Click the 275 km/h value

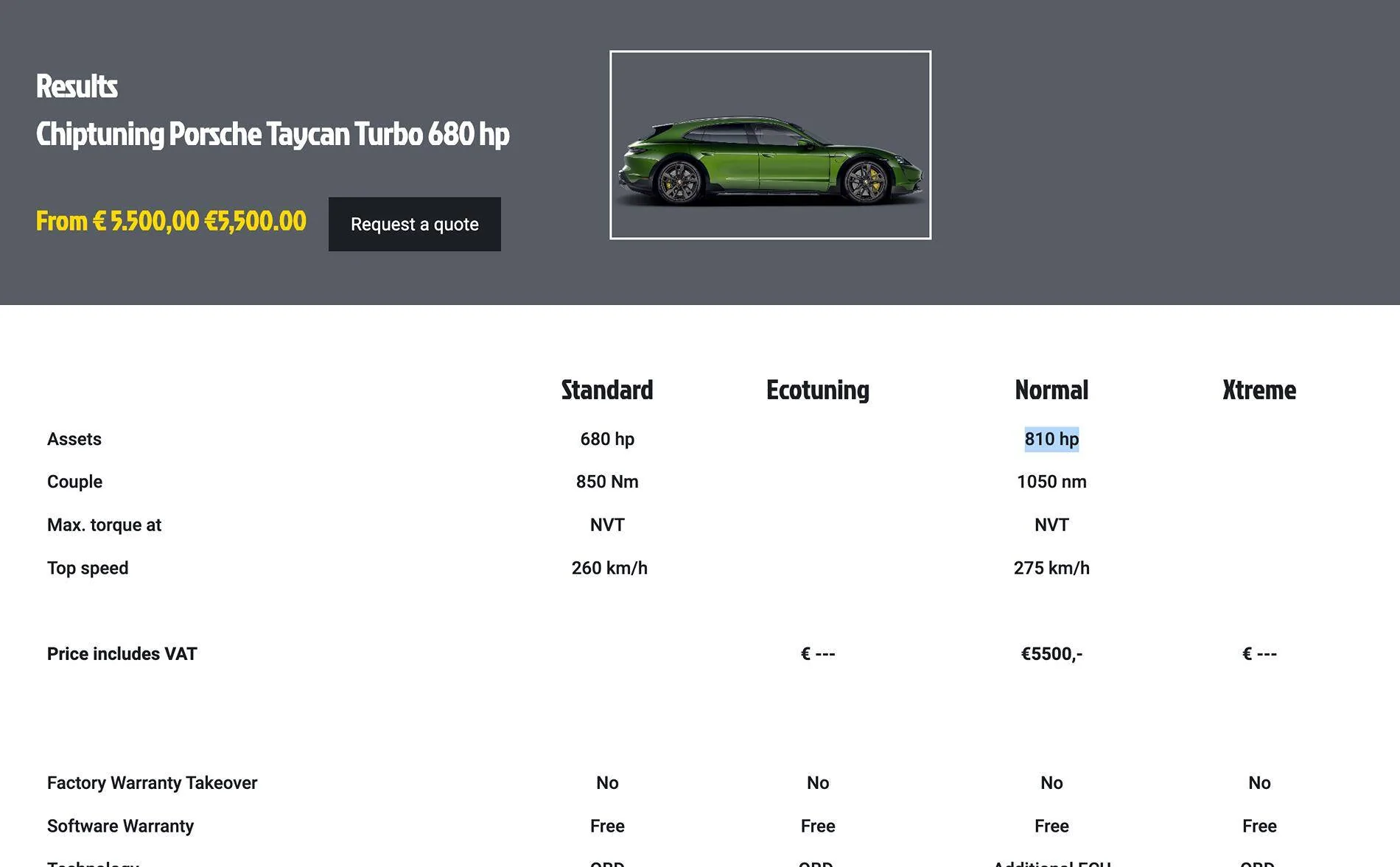coord(1051,568)
